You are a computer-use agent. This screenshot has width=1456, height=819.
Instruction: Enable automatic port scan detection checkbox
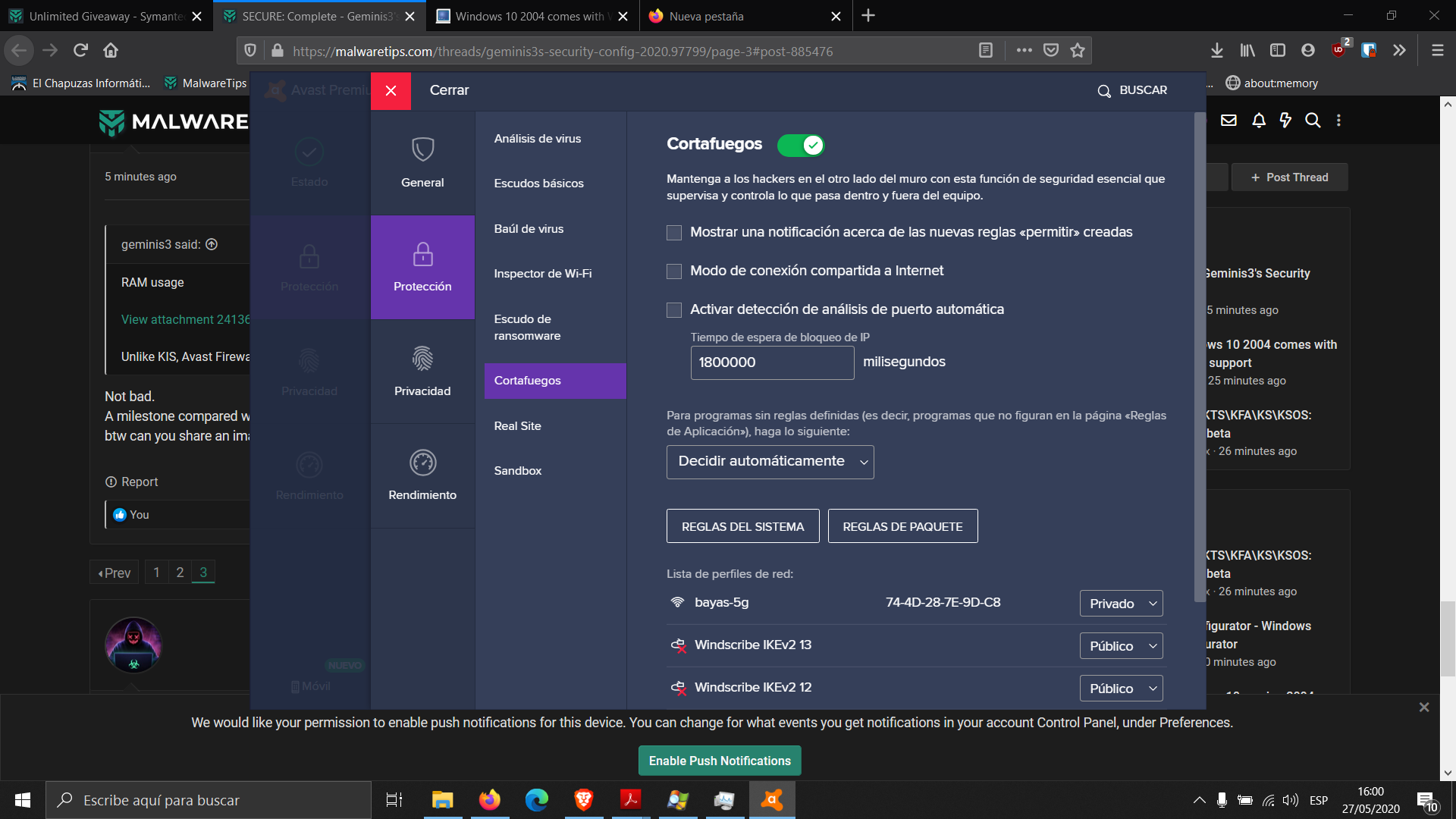pyautogui.click(x=674, y=310)
